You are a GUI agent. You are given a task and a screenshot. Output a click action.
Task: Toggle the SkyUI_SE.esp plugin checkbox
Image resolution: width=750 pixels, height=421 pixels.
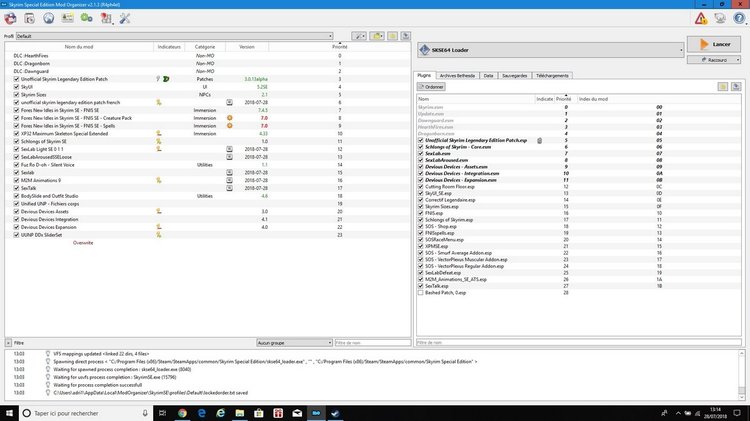click(x=421, y=193)
